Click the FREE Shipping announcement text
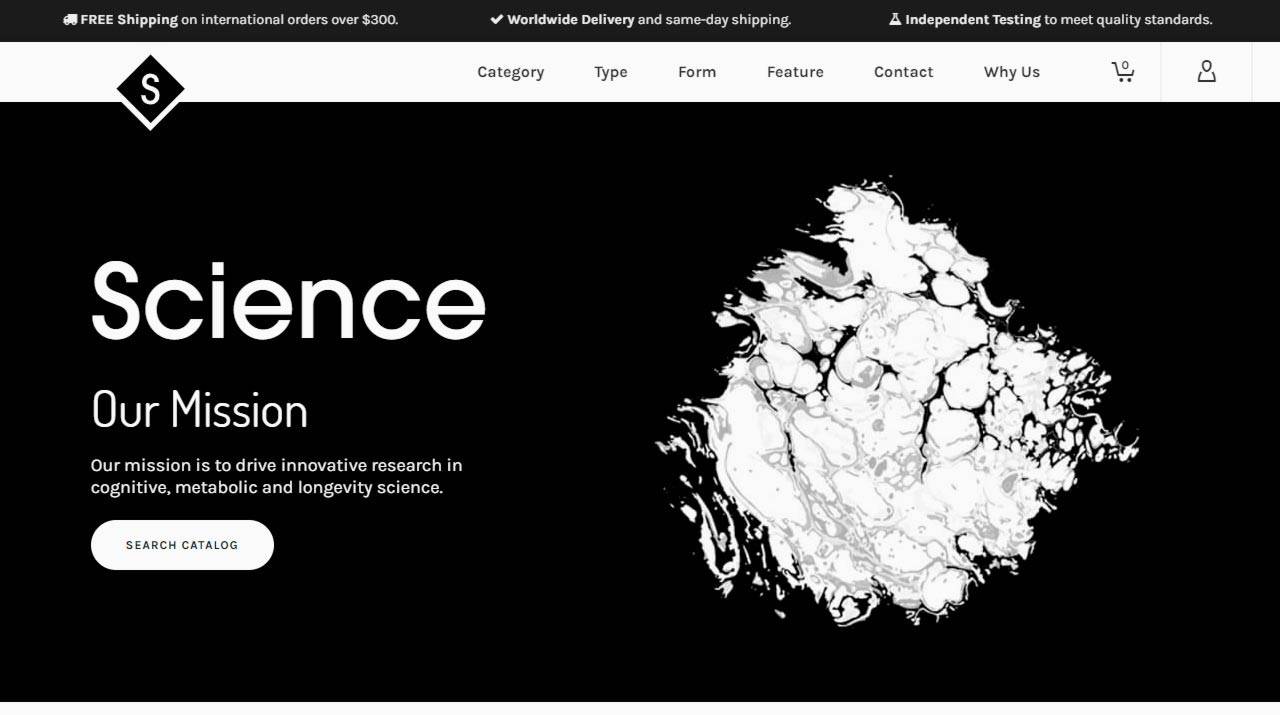1280x715 pixels. pos(240,20)
